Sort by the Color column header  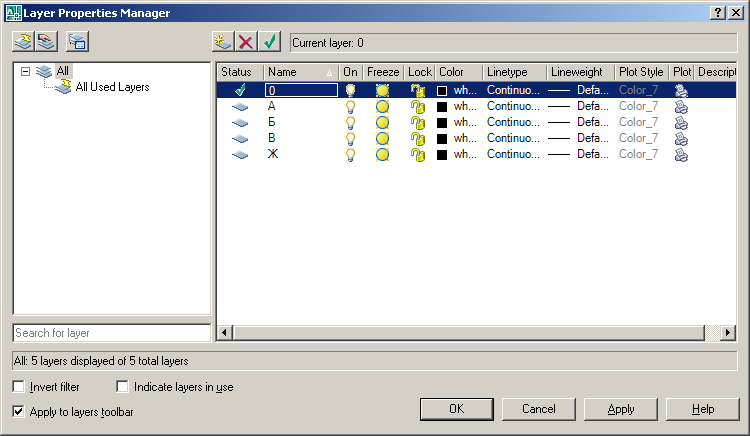click(x=459, y=72)
